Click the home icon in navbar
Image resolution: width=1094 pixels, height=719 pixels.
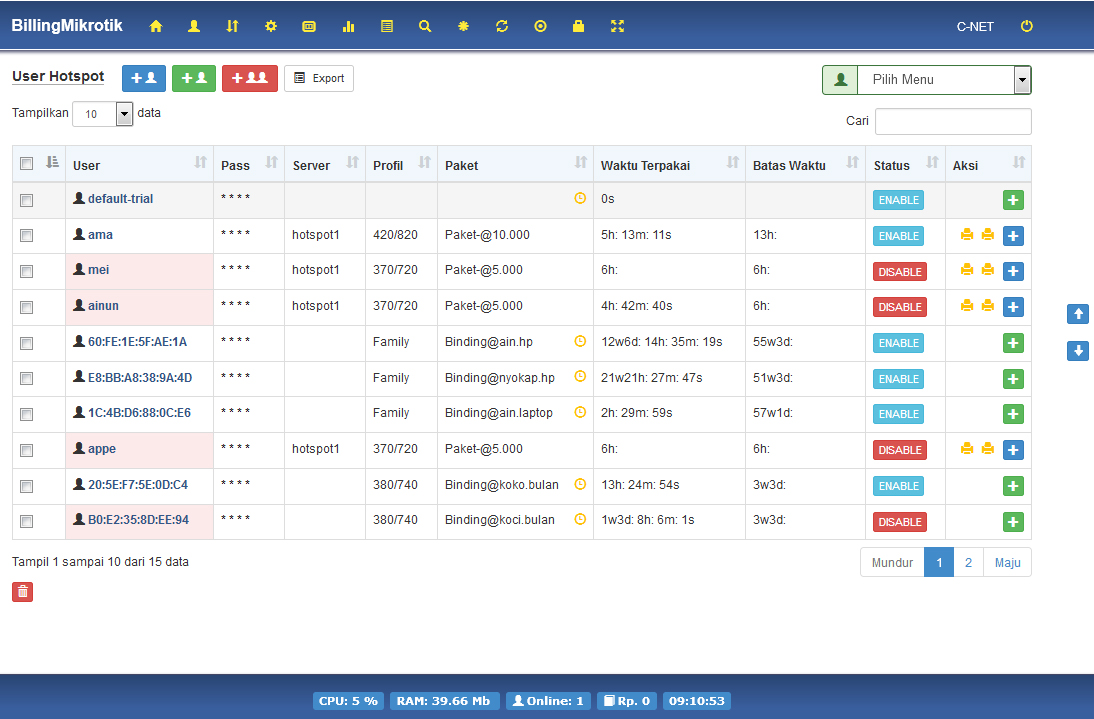(x=156, y=26)
